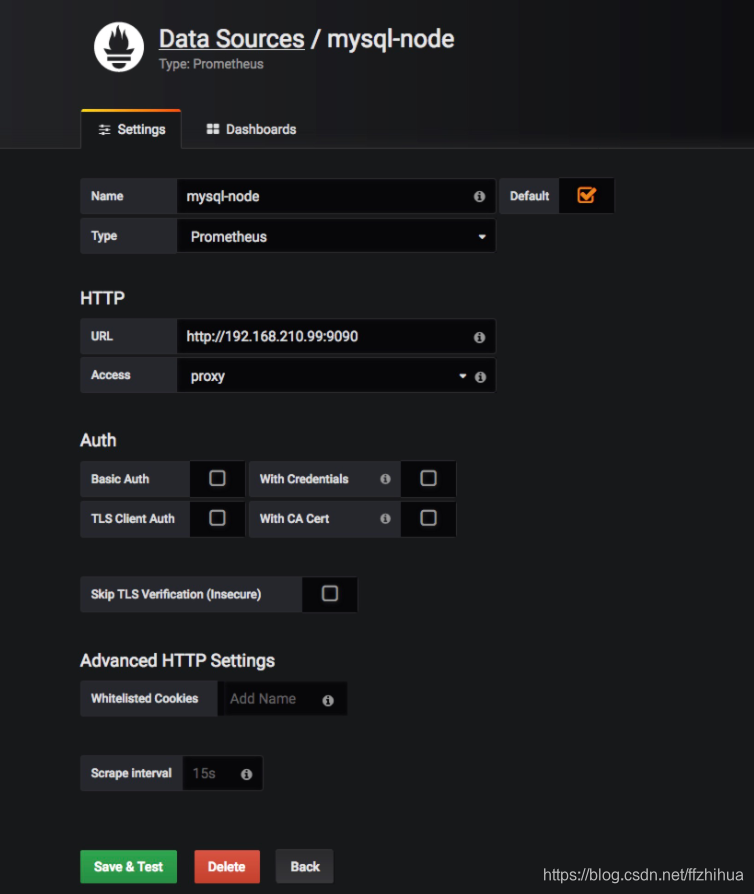
Task: Click the Whitelisted Cookies info icon
Action: point(328,700)
